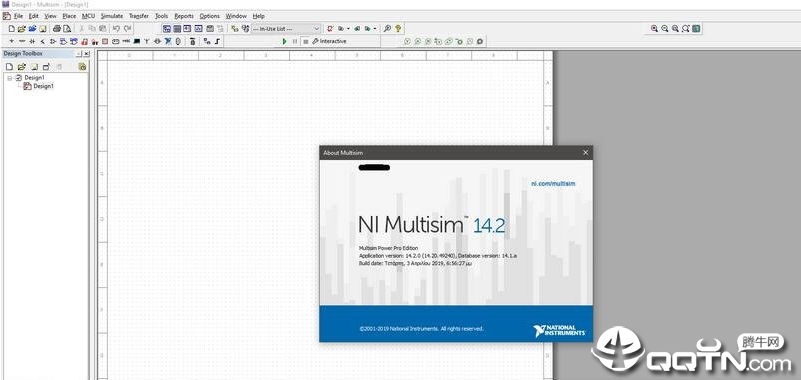Click the Place Source component icon
The width and height of the screenshot is (801, 380).
[x=11, y=41]
